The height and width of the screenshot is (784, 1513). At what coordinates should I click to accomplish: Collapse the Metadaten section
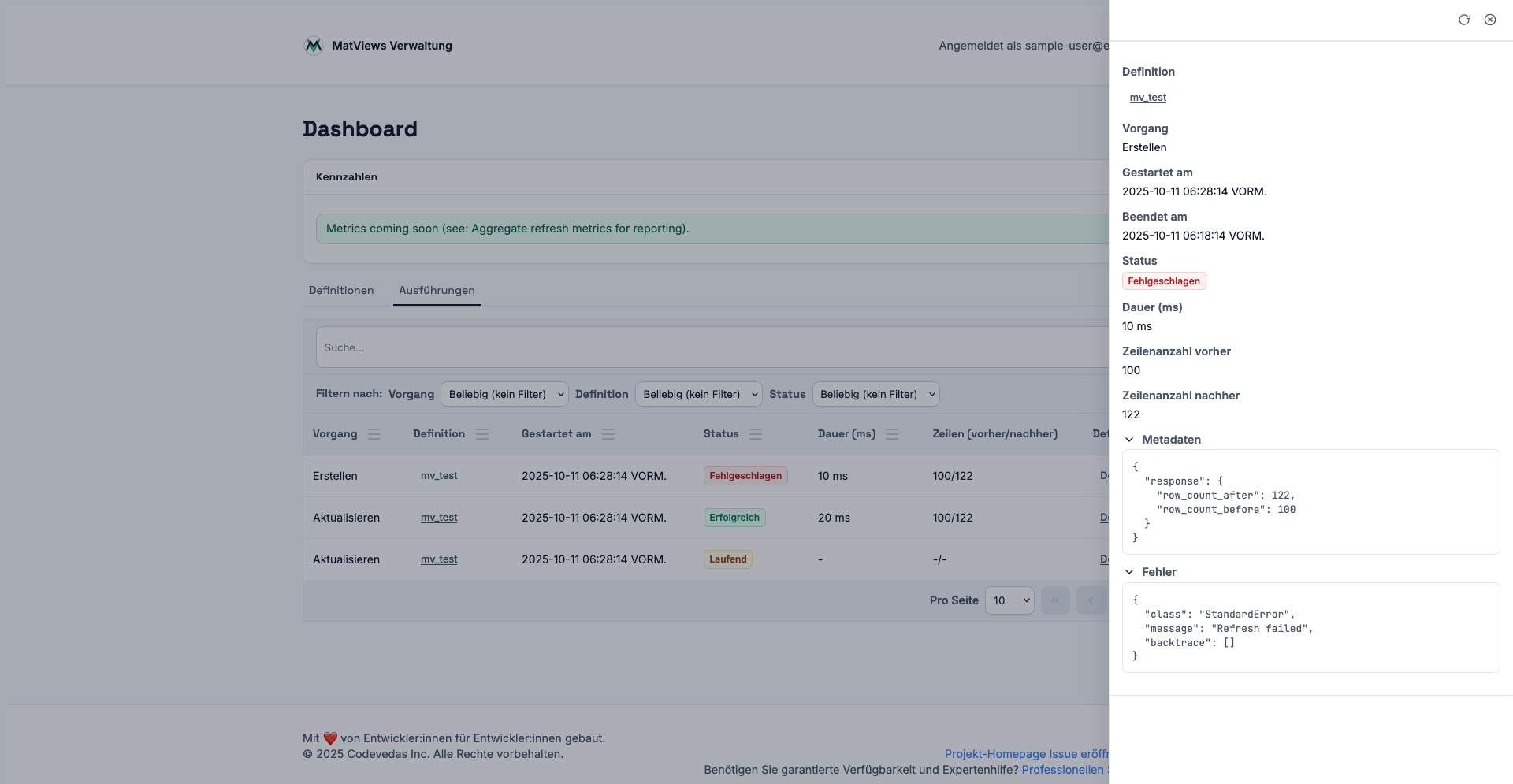(x=1130, y=440)
